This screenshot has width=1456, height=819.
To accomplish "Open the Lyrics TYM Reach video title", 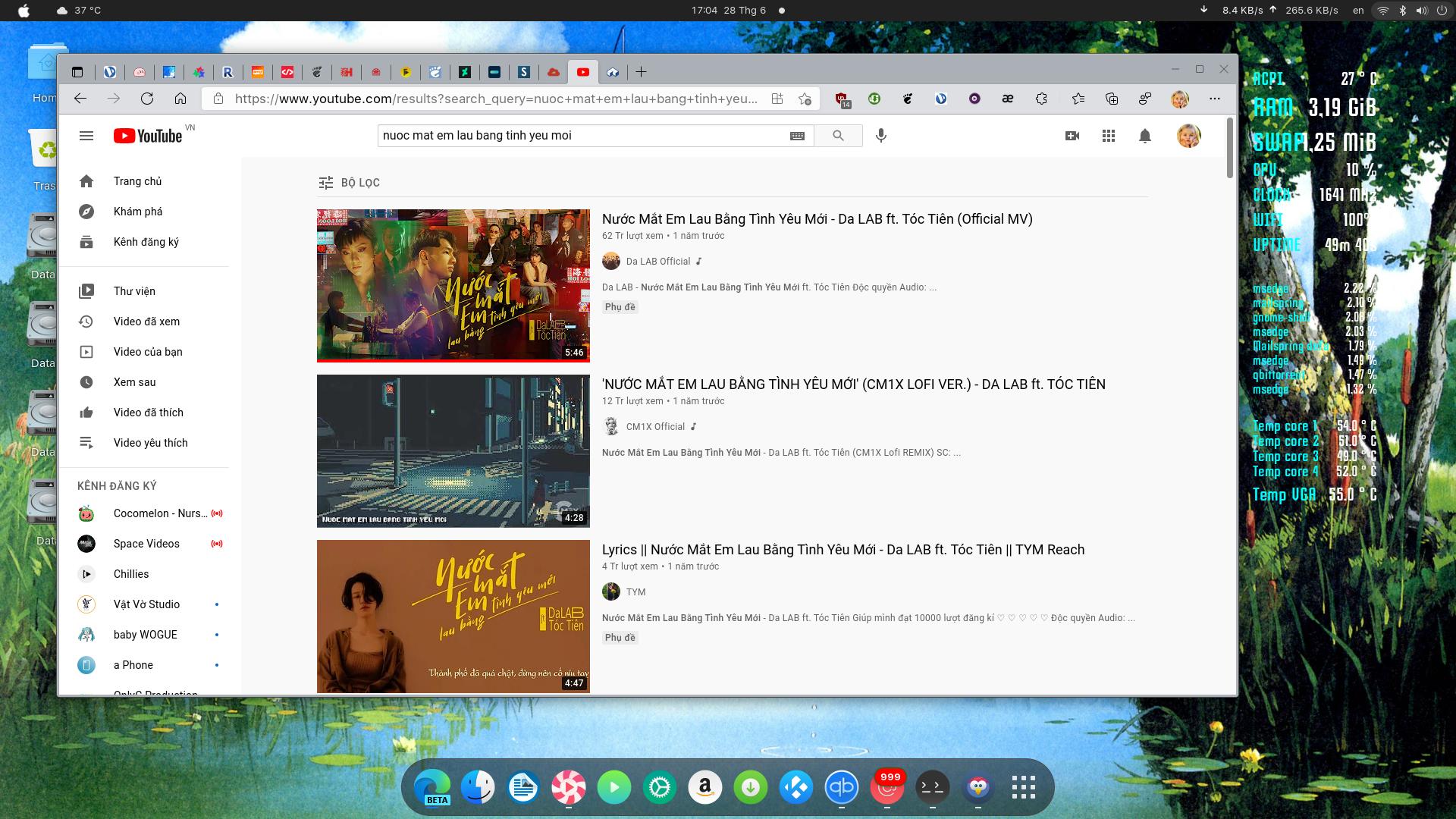I will 843,550.
